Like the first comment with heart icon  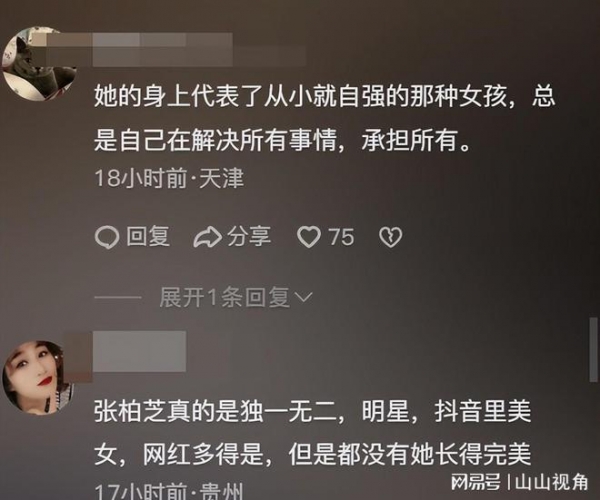pos(309,237)
